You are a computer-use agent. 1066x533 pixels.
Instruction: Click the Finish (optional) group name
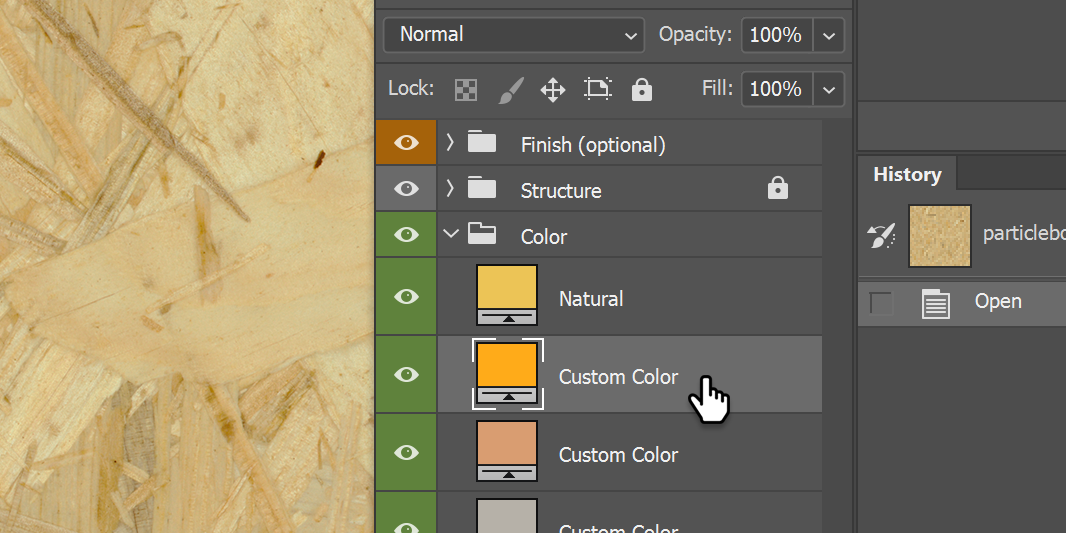click(593, 145)
